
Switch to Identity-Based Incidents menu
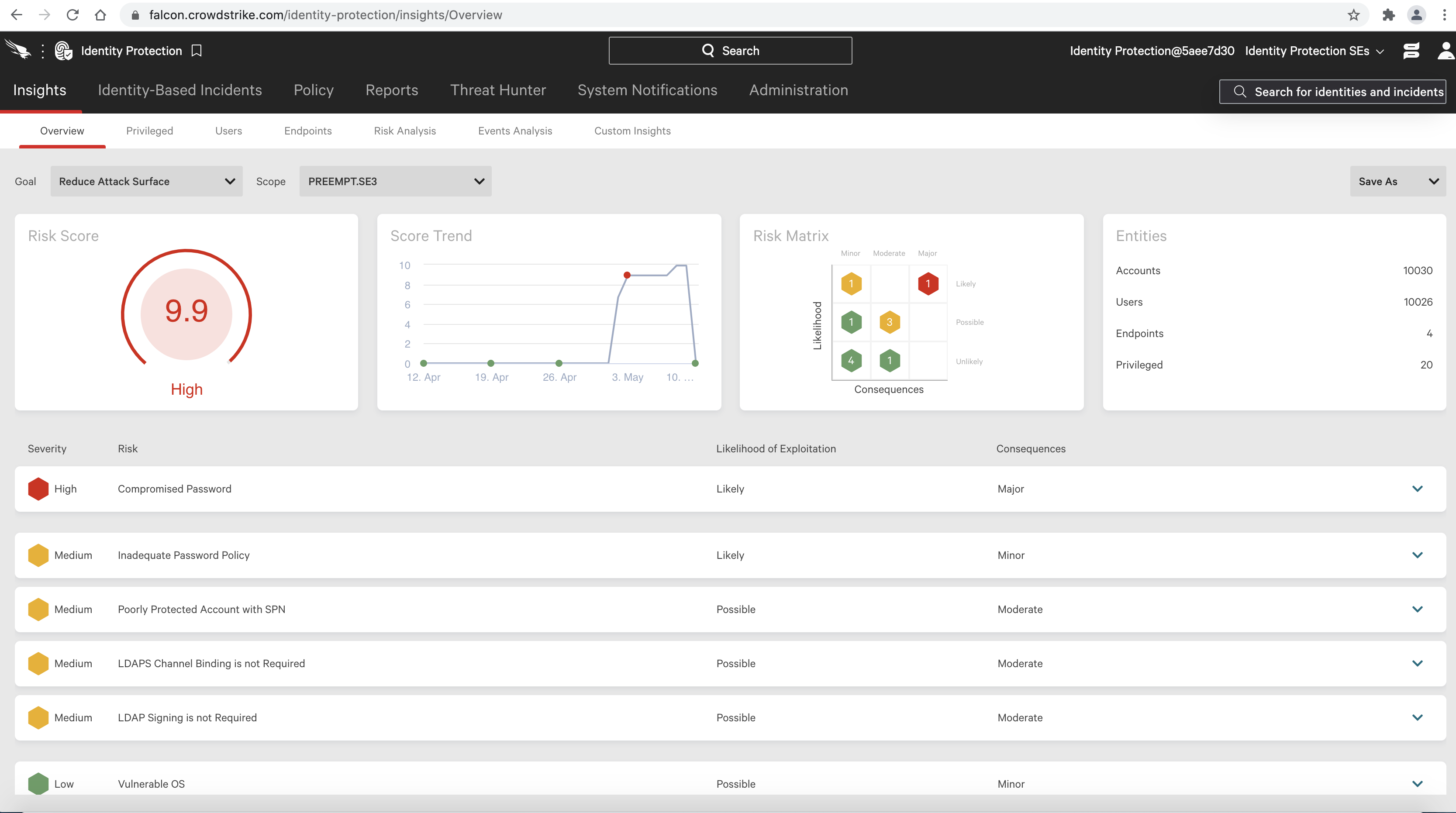(x=180, y=90)
